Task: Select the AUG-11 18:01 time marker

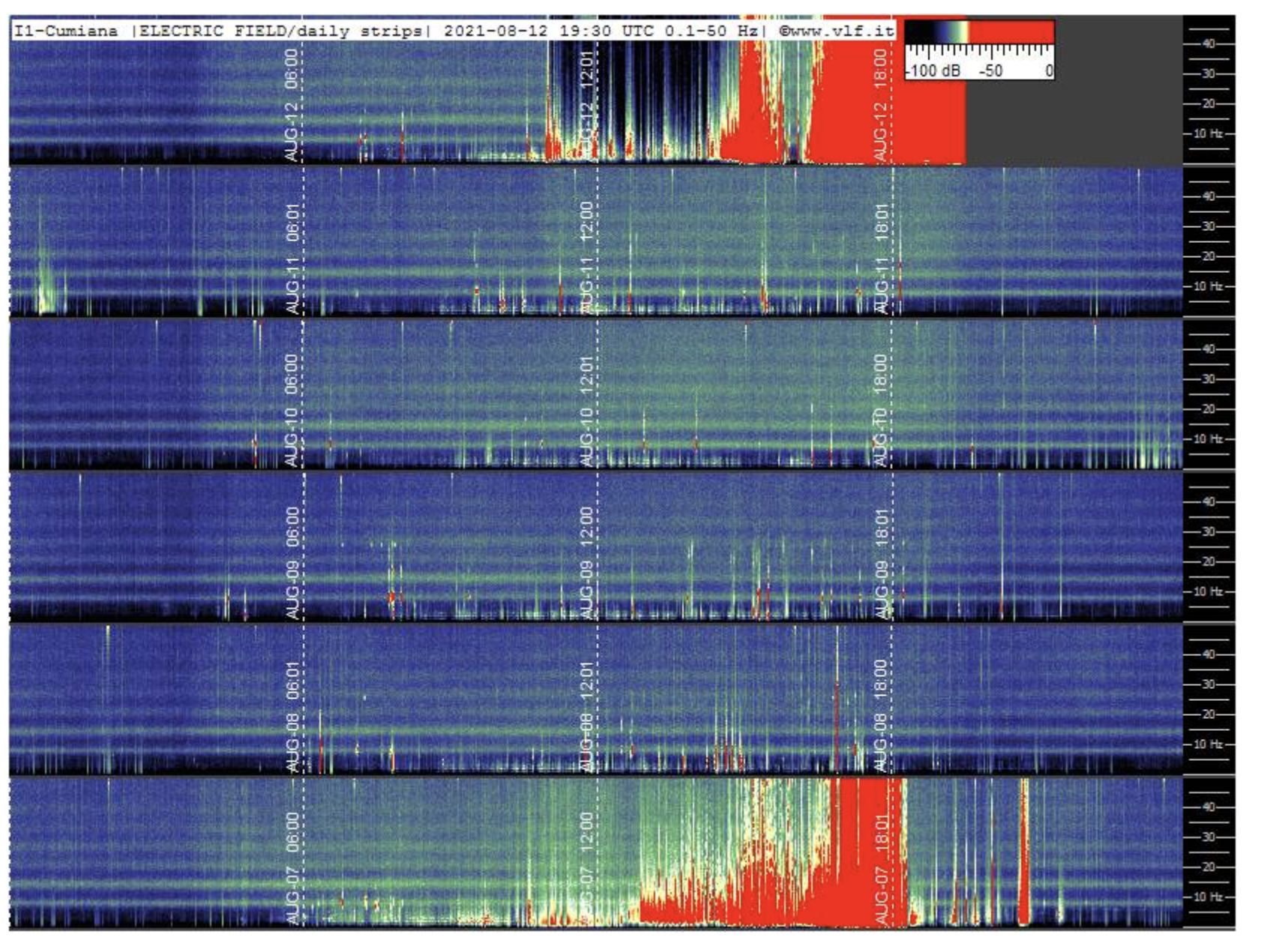Action: 881,259
